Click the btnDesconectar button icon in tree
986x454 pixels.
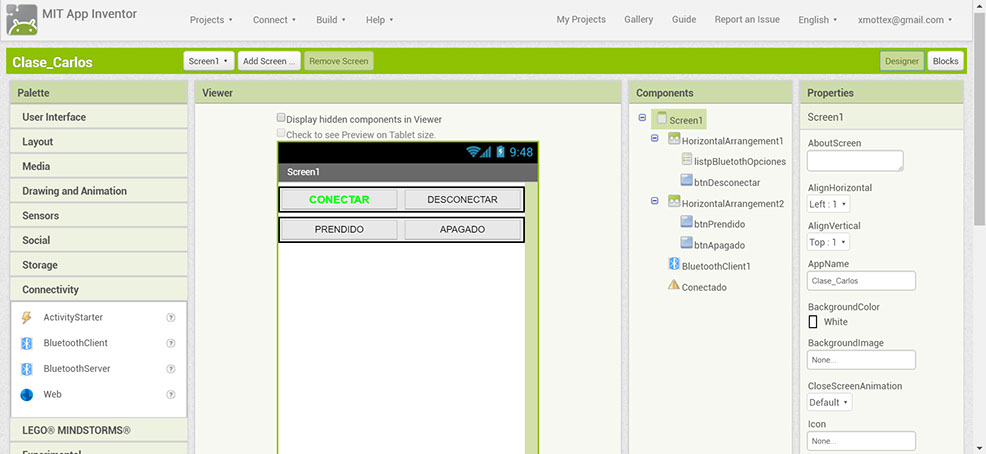point(687,180)
